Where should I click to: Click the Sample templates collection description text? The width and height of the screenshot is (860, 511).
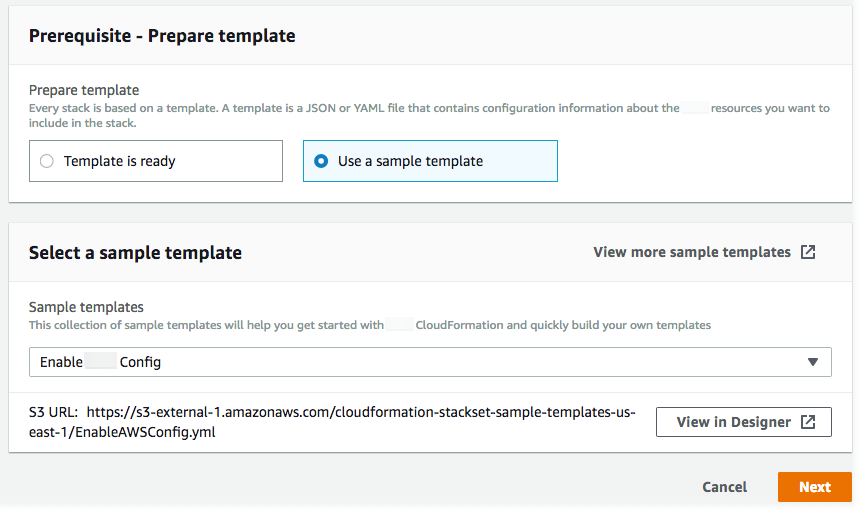[370, 325]
